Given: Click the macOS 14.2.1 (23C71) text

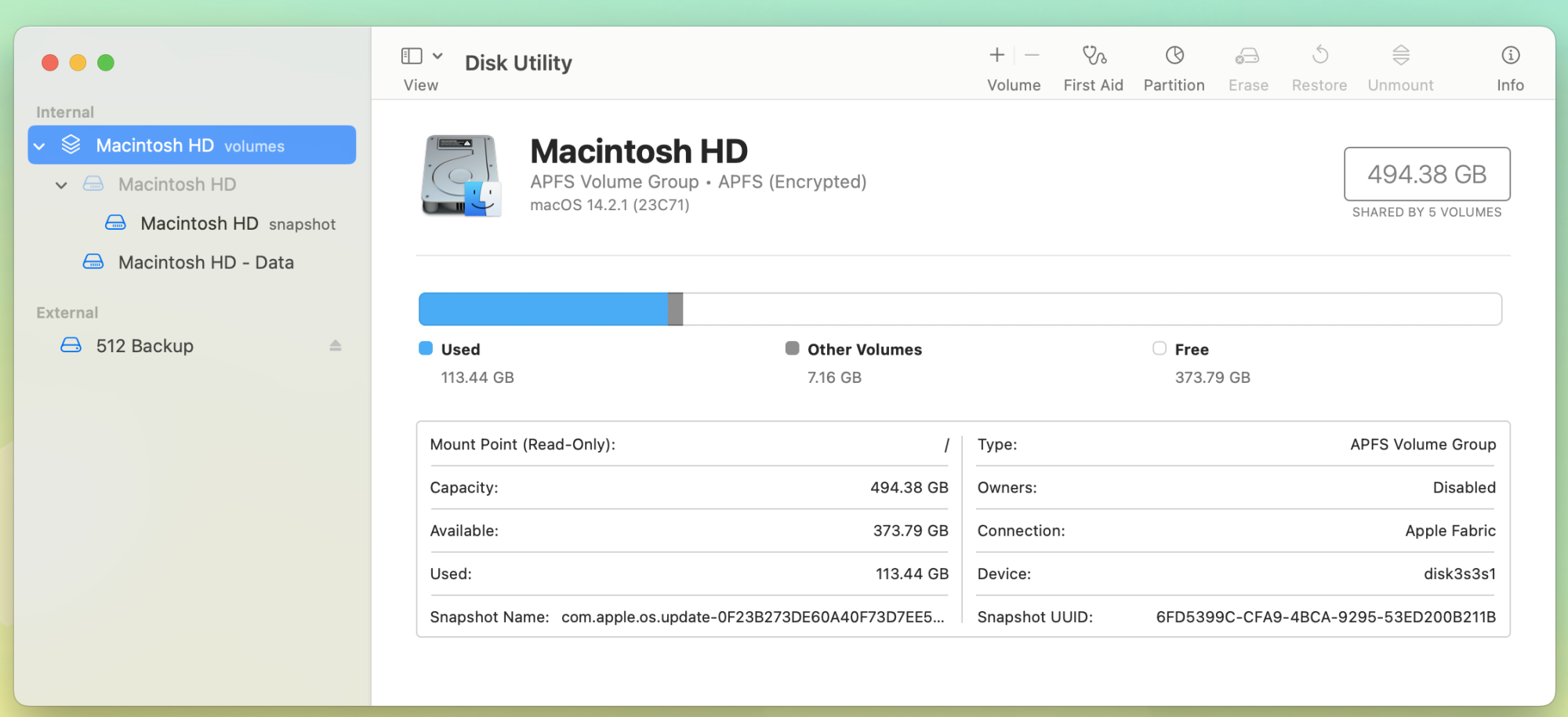Looking at the screenshot, I should tap(610, 206).
